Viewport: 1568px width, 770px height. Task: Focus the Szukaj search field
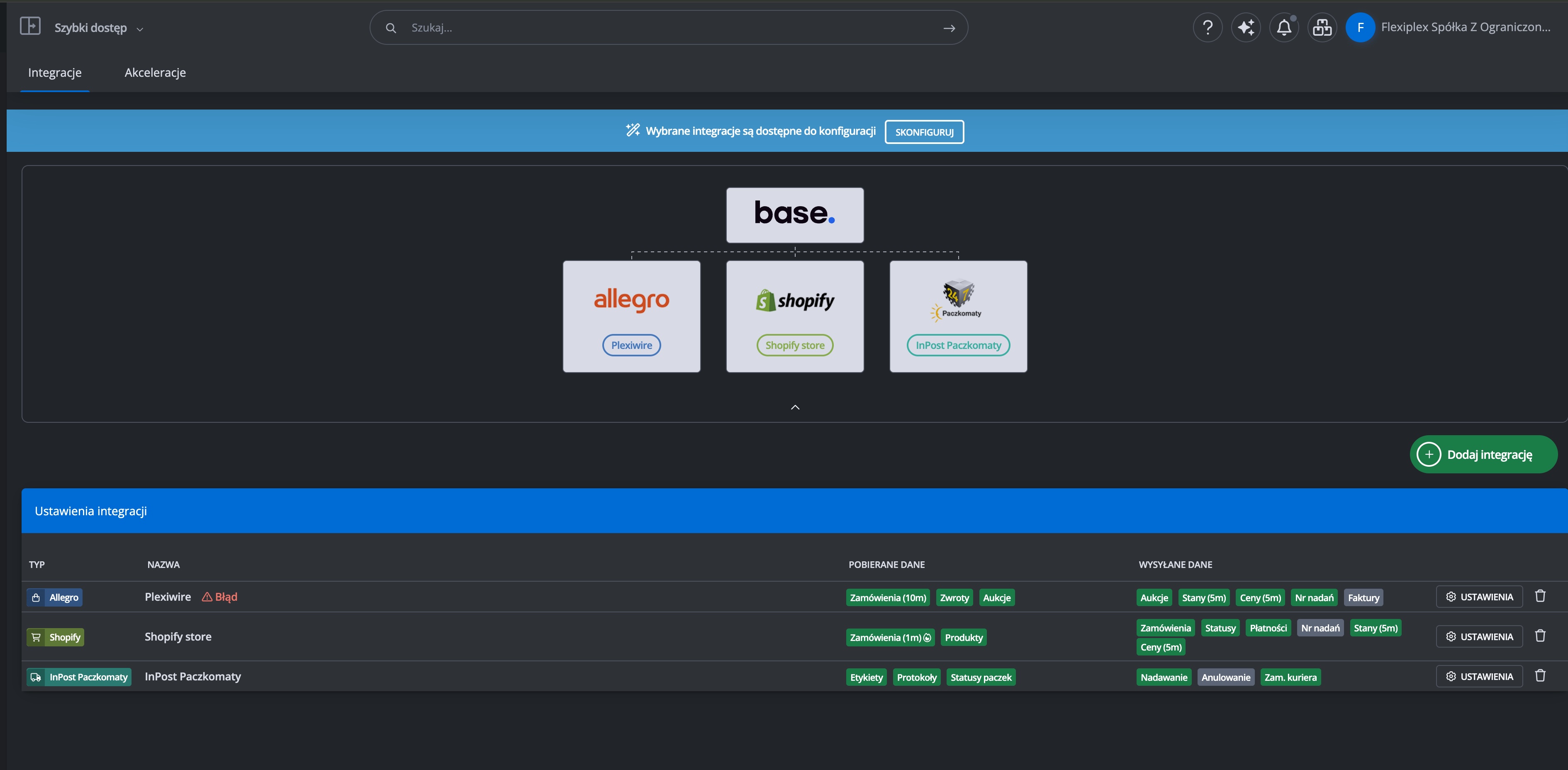(x=670, y=28)
